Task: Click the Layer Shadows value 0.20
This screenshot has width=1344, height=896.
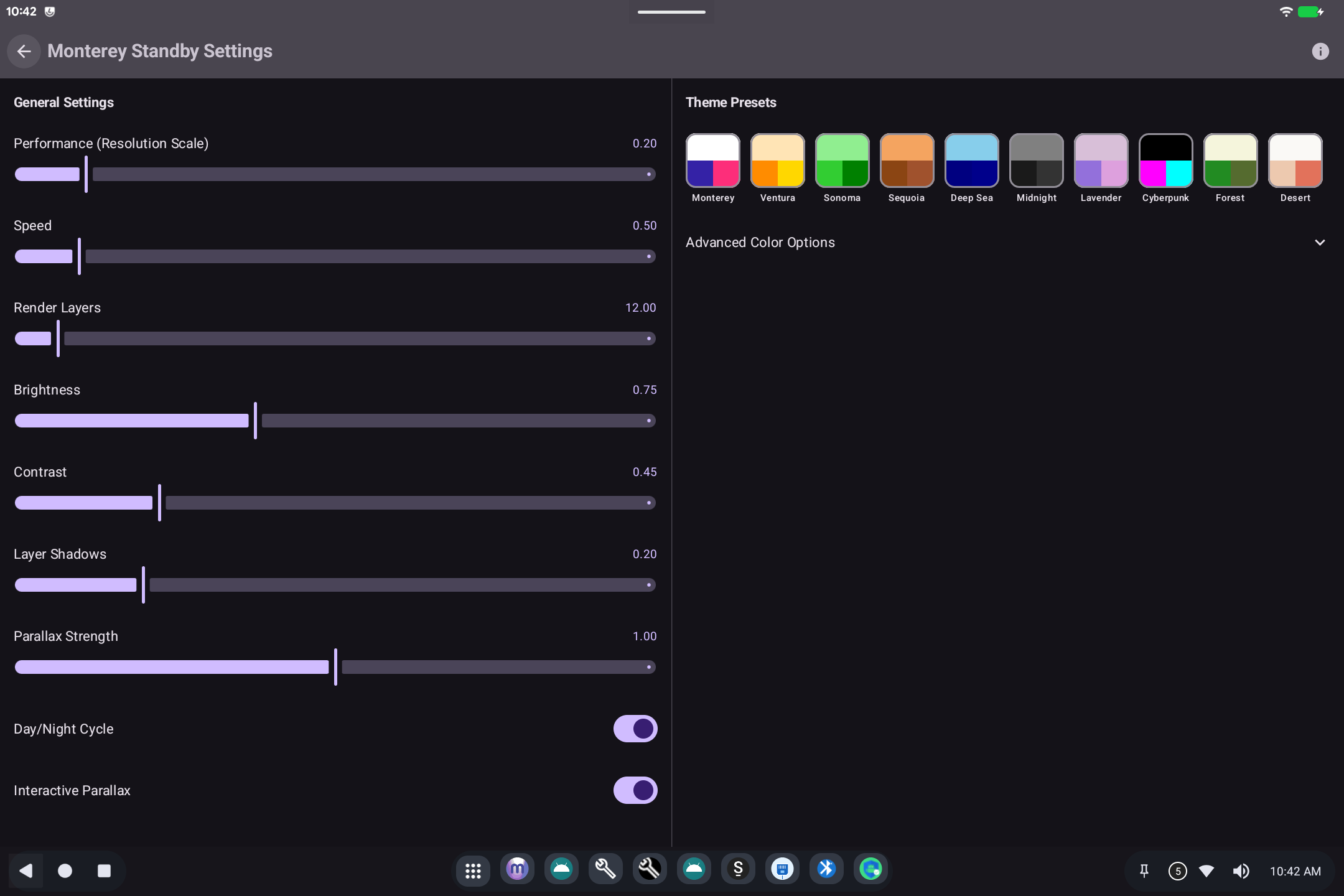Action: click(645, 554)
